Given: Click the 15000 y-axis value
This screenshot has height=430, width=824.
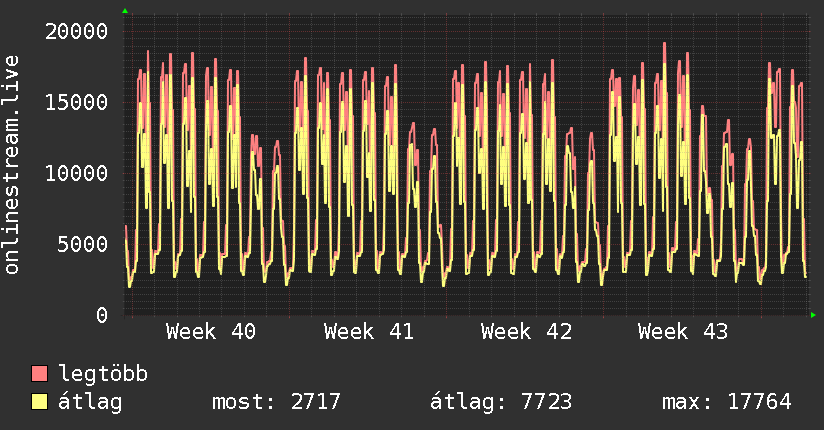Looking at the screenshot, I should [x=76, y=103].
